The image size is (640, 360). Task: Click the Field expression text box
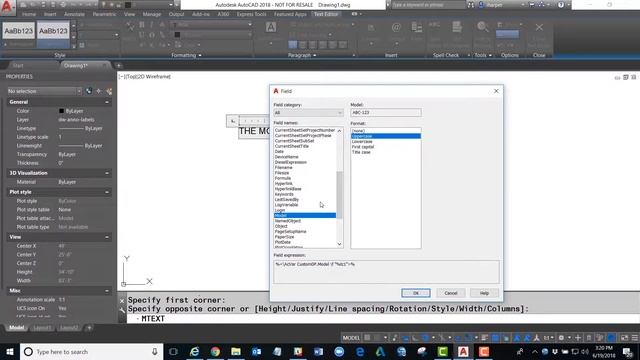(386, 271)
